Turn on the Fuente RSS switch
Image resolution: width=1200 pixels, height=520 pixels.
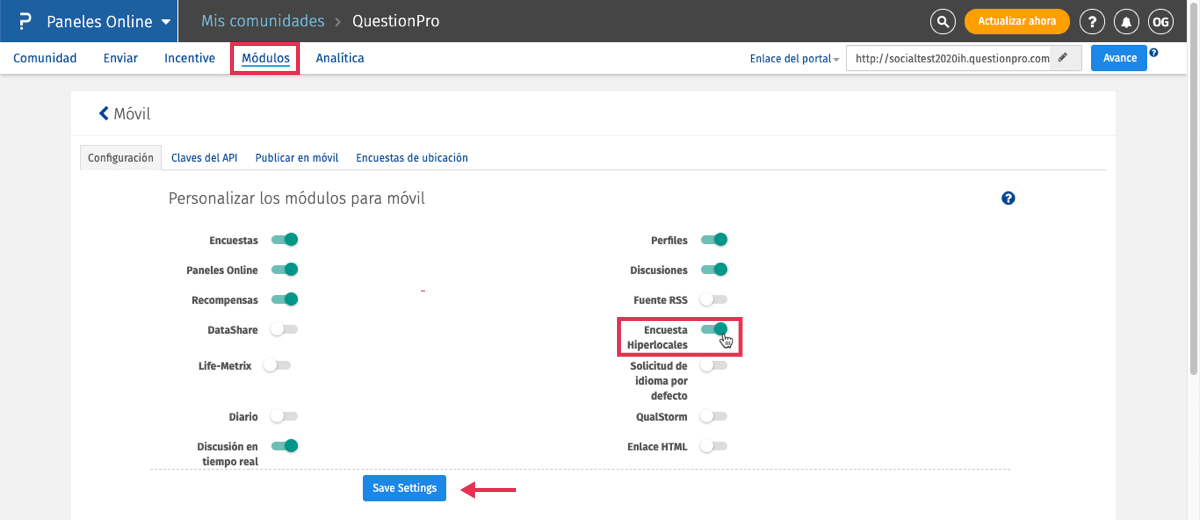coord(713,299)
